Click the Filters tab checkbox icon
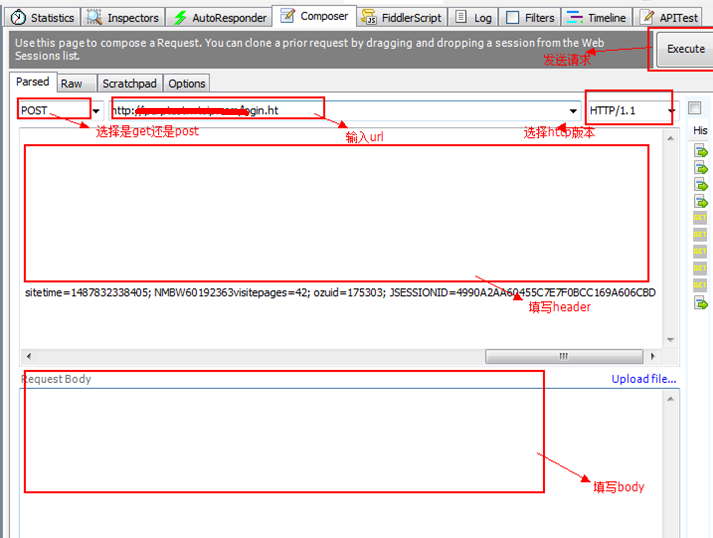The width and height of the screenshot is (713, 538). pyautogui.click(x=512, y=17)
